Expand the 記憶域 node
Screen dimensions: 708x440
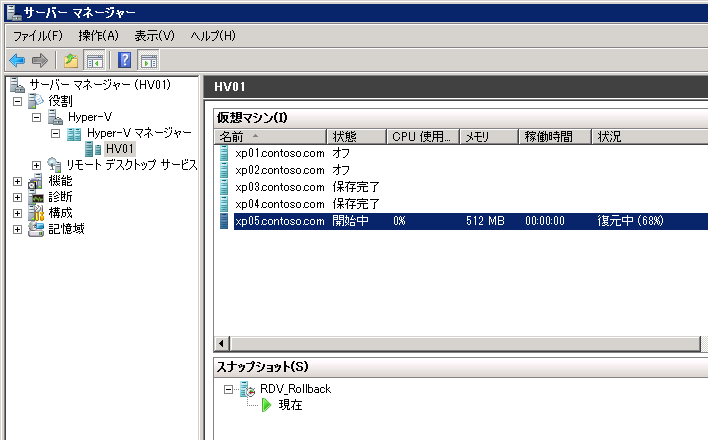(17, 229)
